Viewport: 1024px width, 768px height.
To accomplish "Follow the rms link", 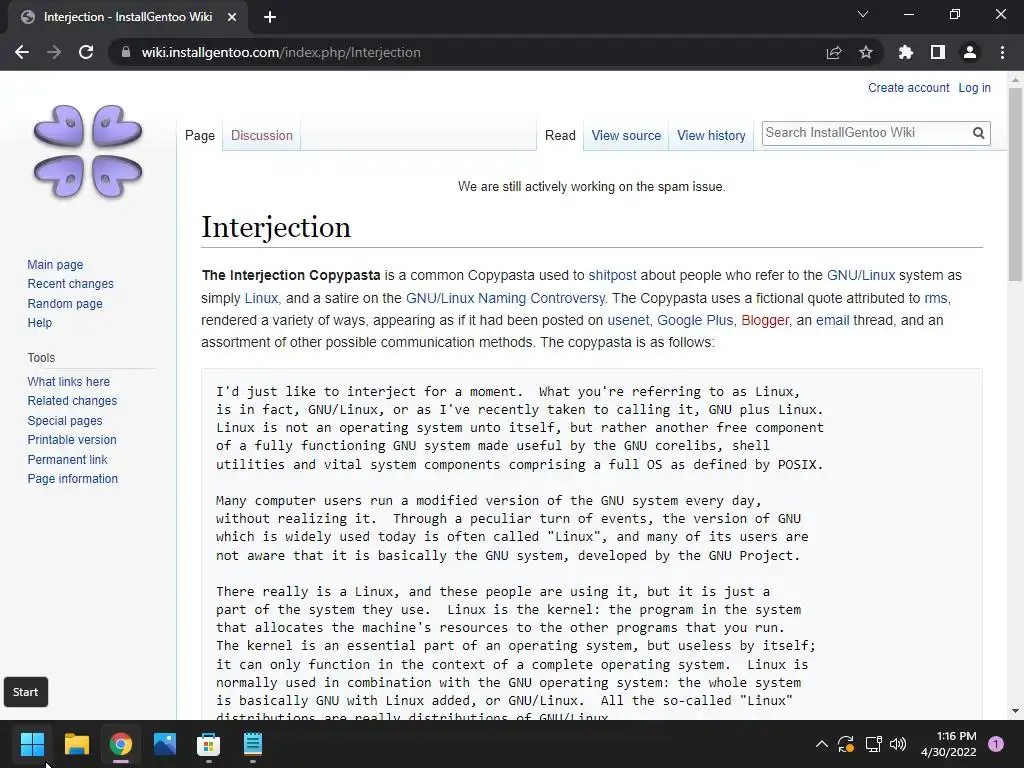I will pos(936,298).
